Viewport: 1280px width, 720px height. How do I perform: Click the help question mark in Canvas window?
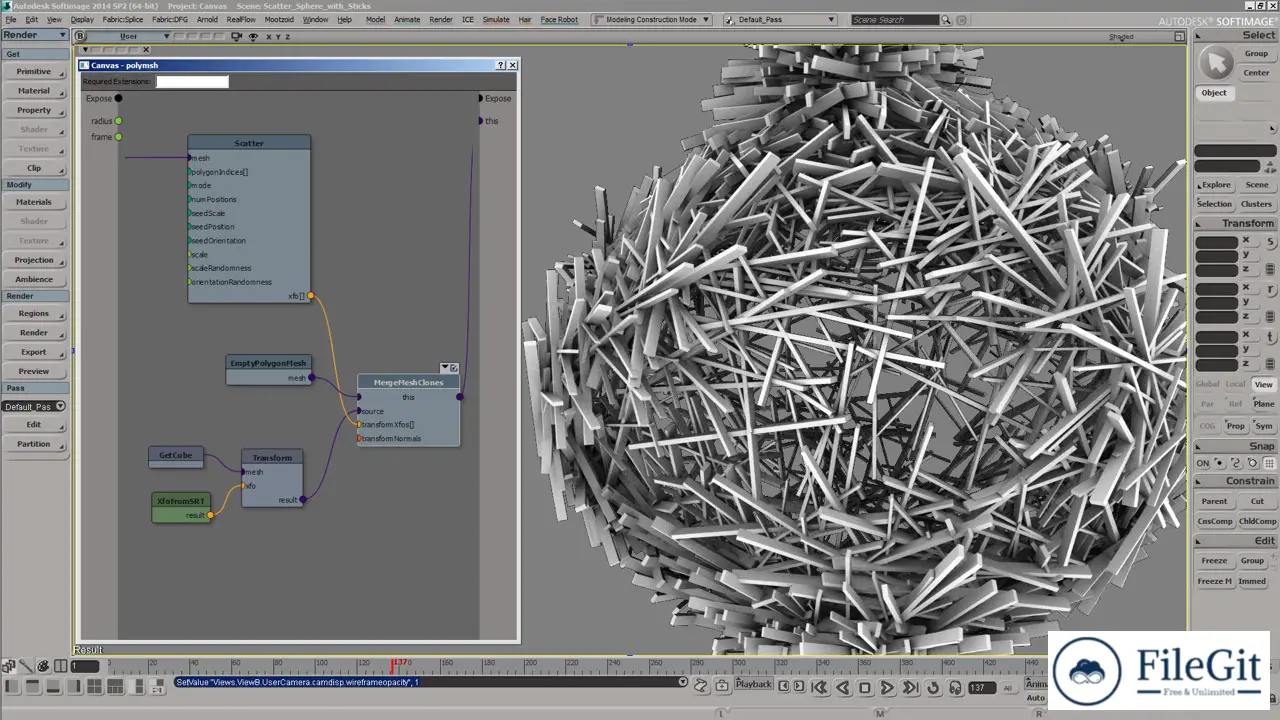point(501,65)
